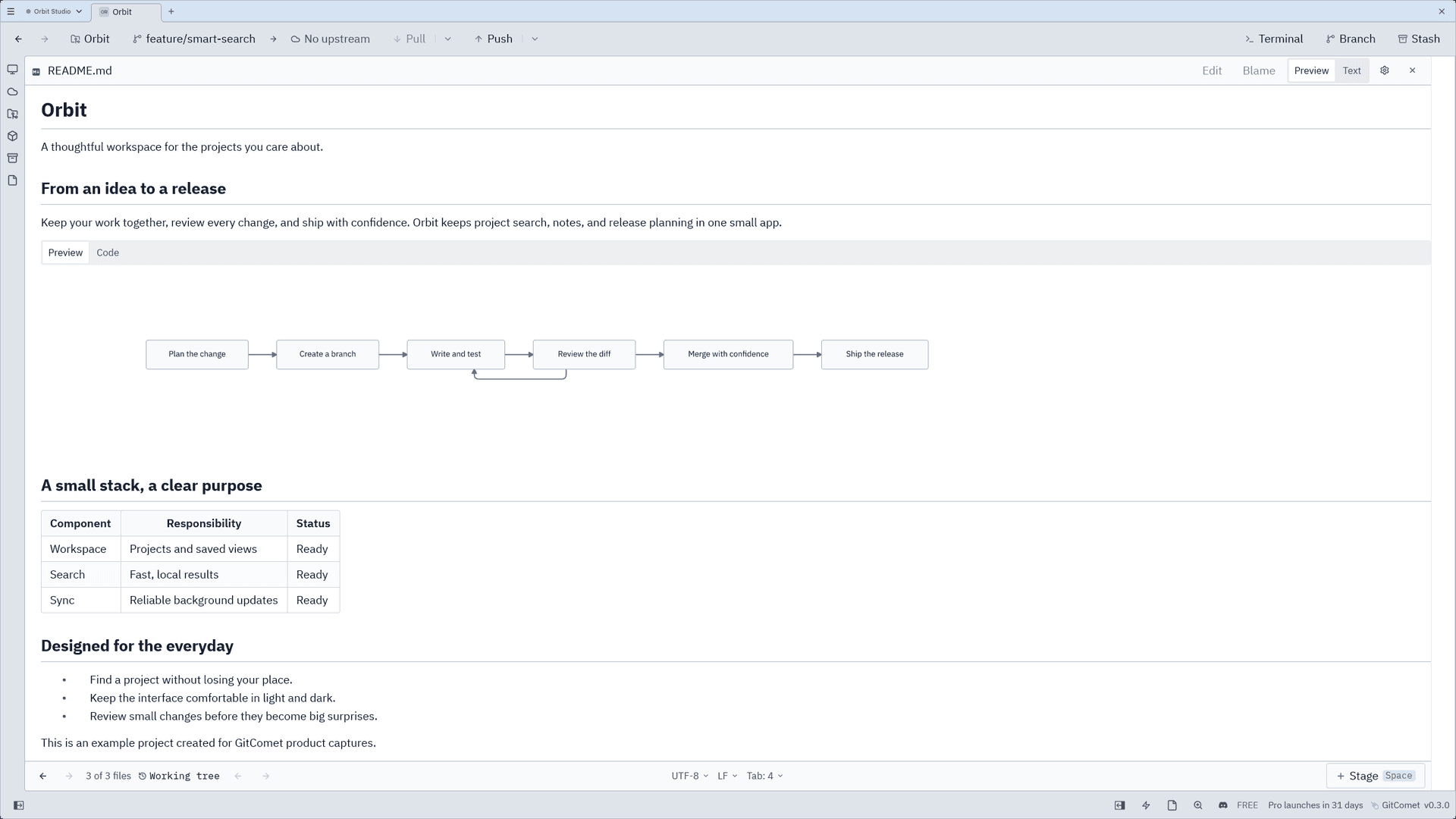Open the LF line ending dropdown

click(x=727, y=776)
